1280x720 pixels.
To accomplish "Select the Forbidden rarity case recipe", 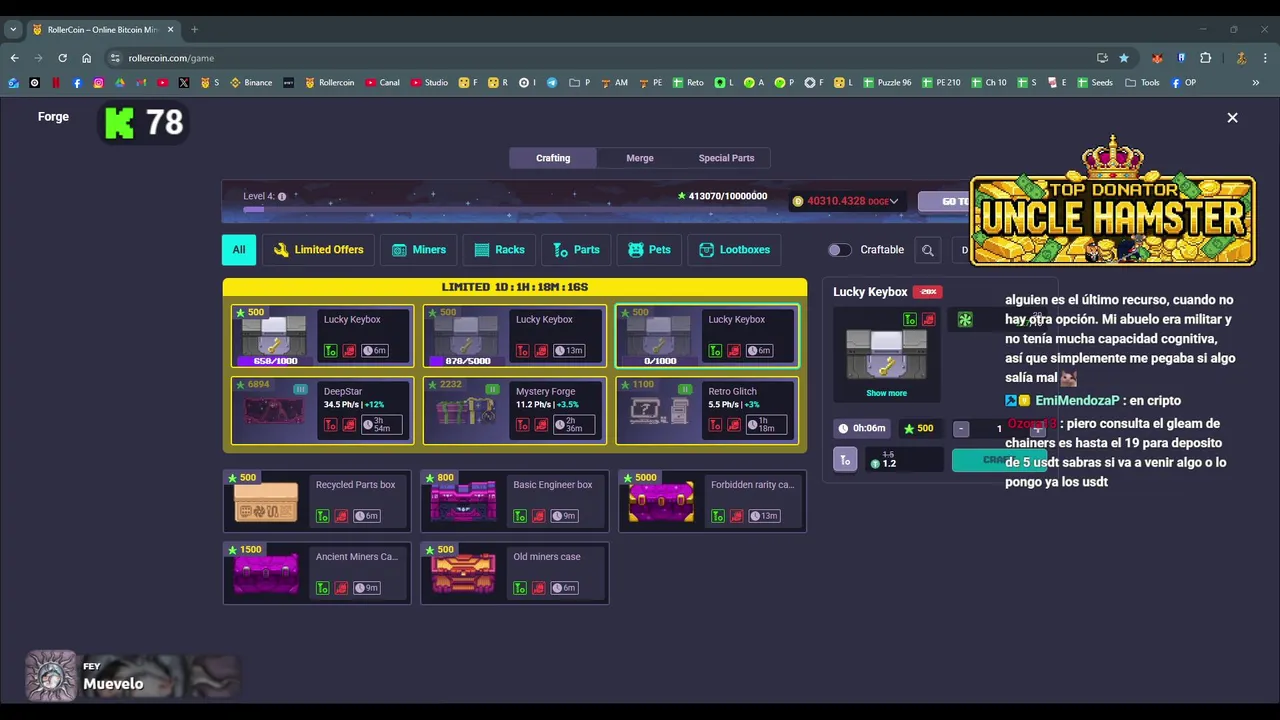I will pyautogui.click(x=712, y=501).
